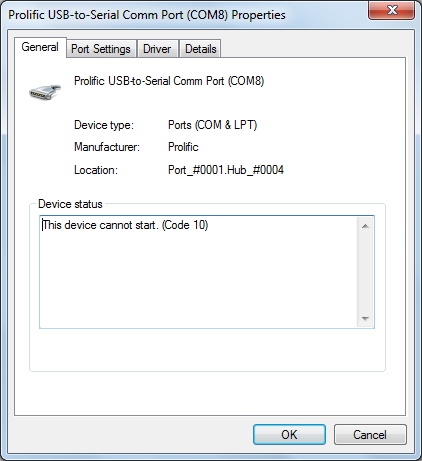422x461 pixels.
Task: Click the scroll down arrow in Device status
Action: 365,318
